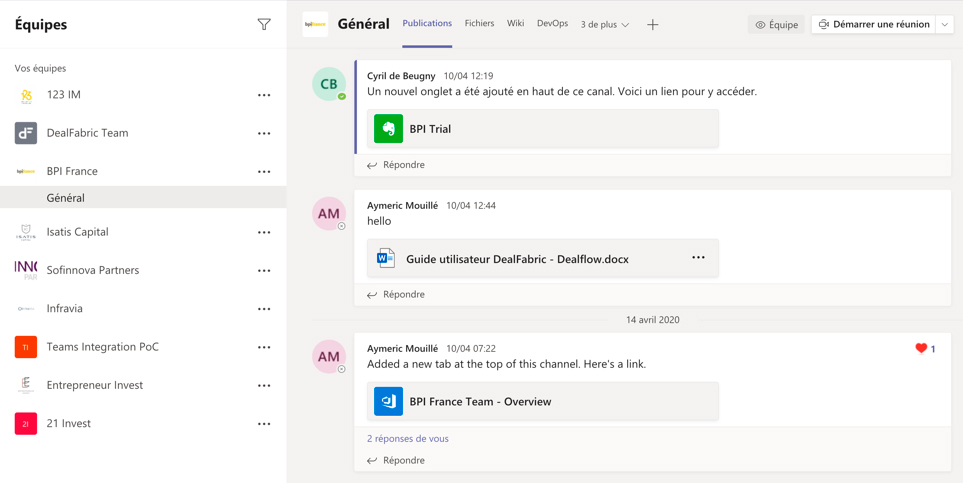
Task: Select the Entrepreneur Invest team
Action: [95, 385]
